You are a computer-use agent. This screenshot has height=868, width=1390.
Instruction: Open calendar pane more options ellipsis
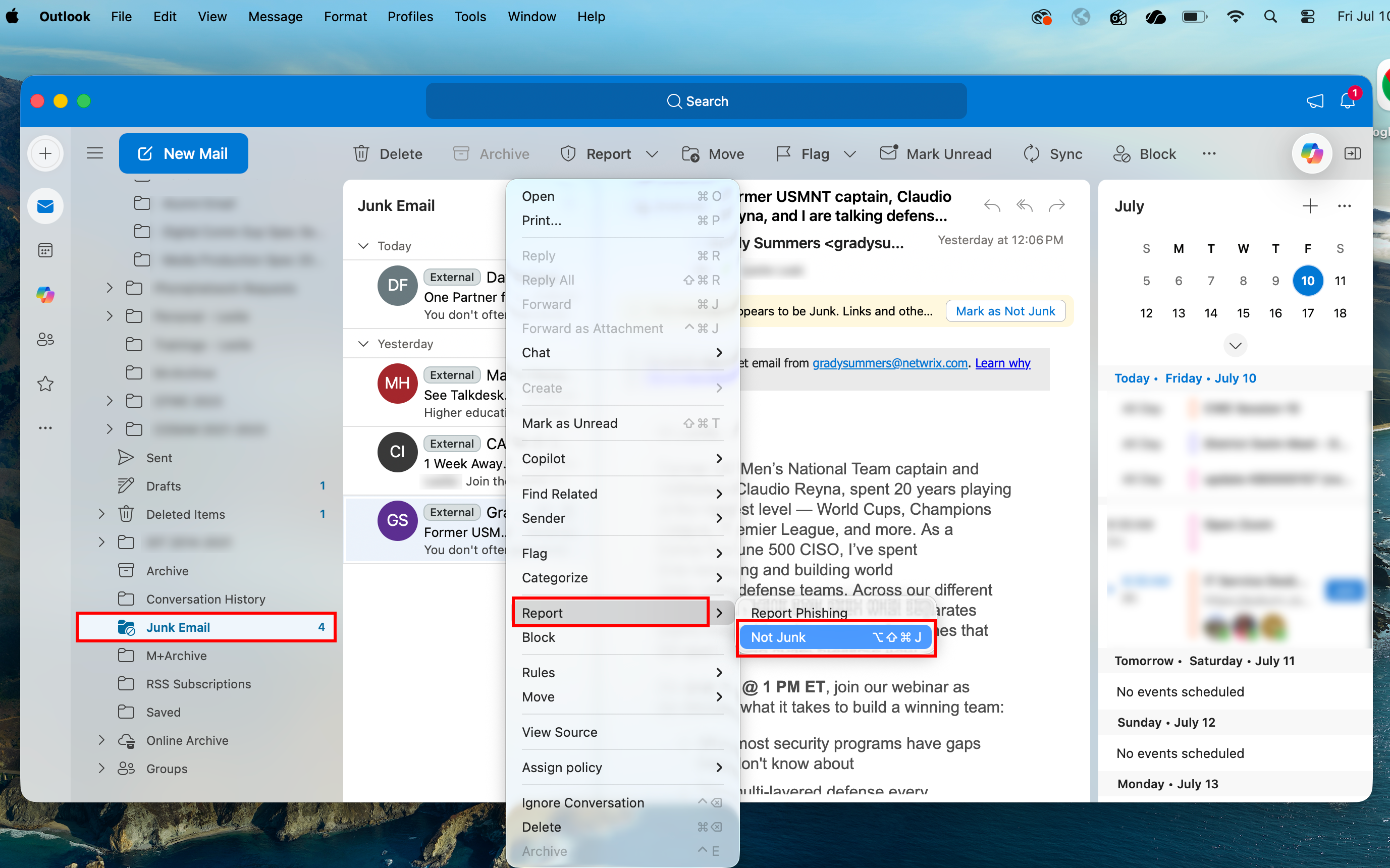[1344, 205]
